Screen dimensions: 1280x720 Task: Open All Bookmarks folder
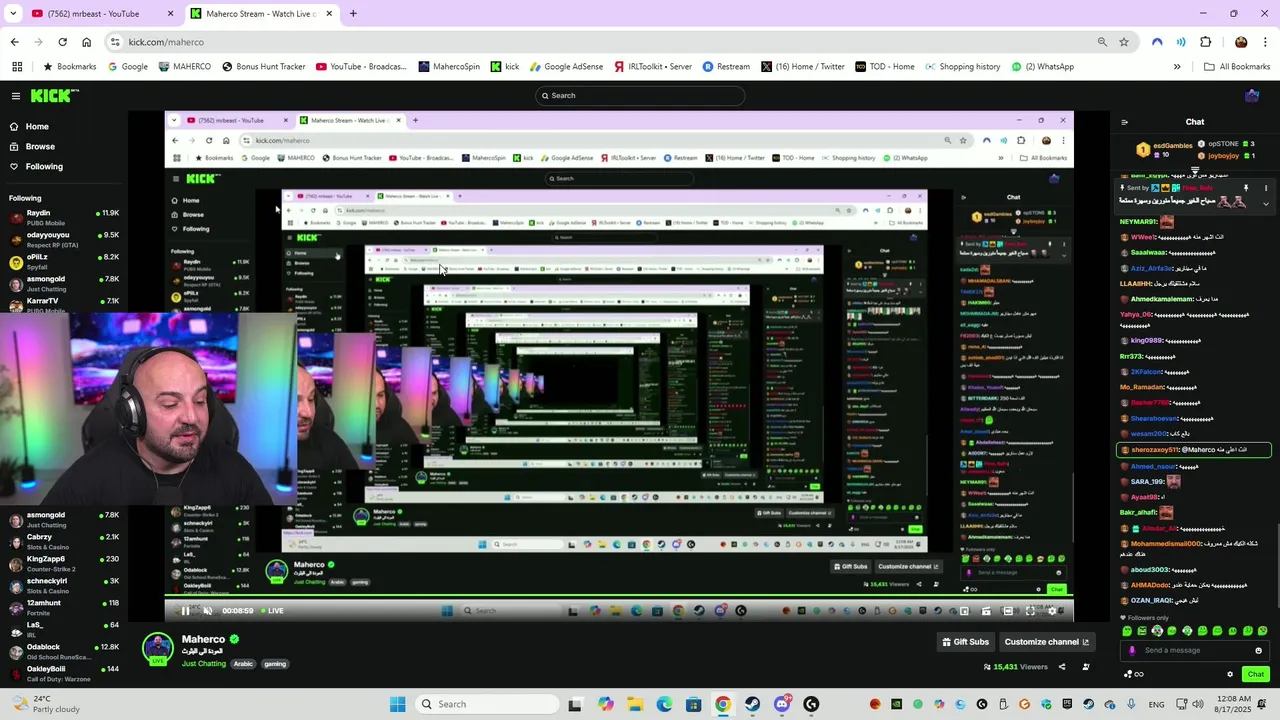click(1237, 67)
